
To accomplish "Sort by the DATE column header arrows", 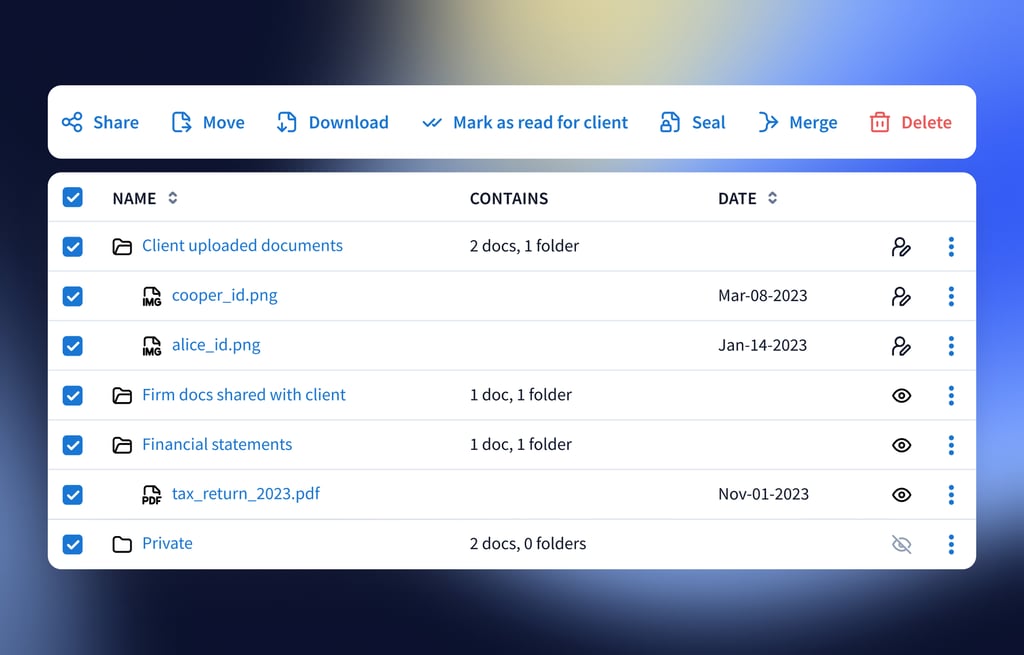I will pos(772,198).
